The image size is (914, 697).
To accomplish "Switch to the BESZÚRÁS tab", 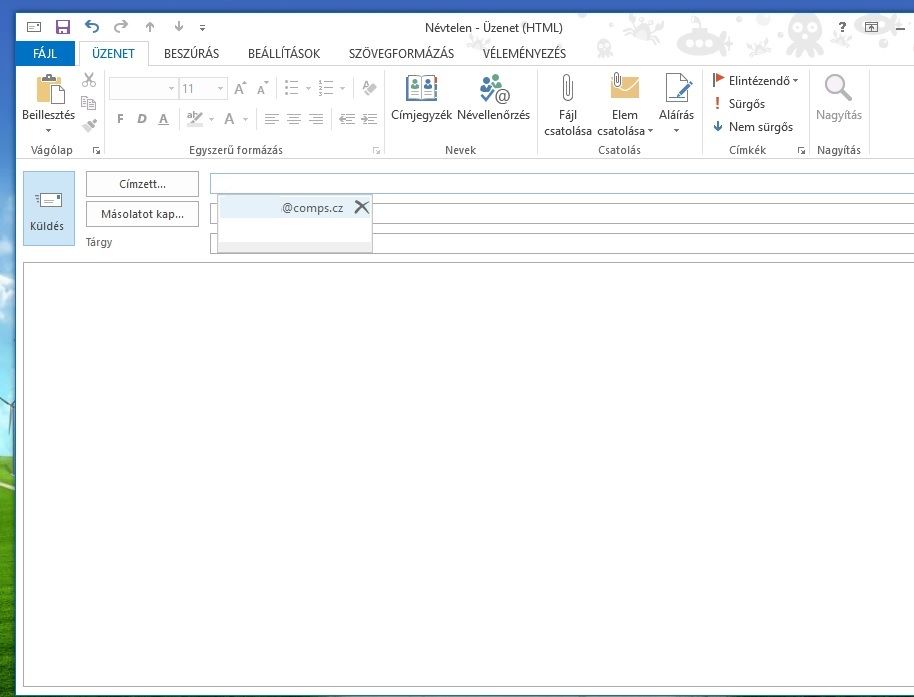I will click(x=191, y=54).
